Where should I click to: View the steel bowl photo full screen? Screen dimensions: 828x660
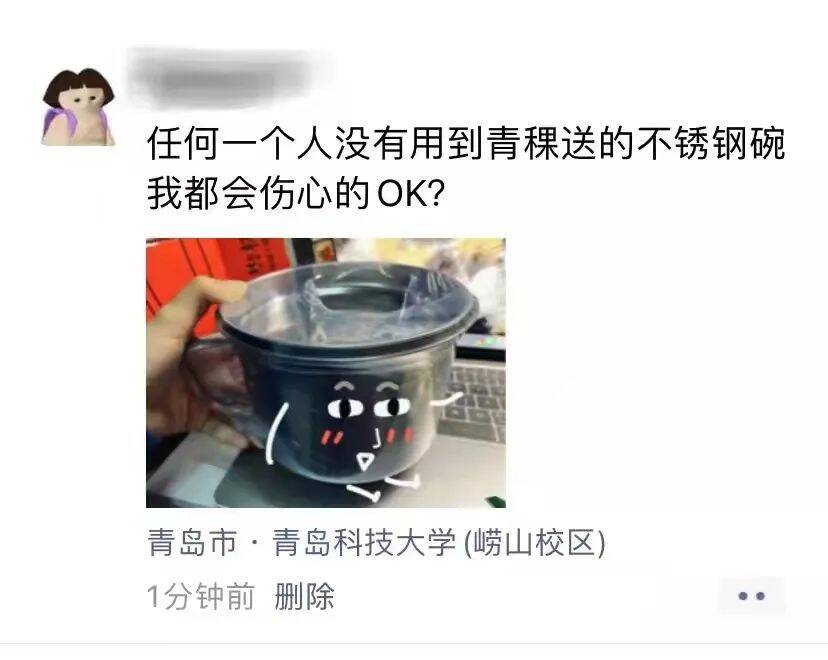click(326, 373)
